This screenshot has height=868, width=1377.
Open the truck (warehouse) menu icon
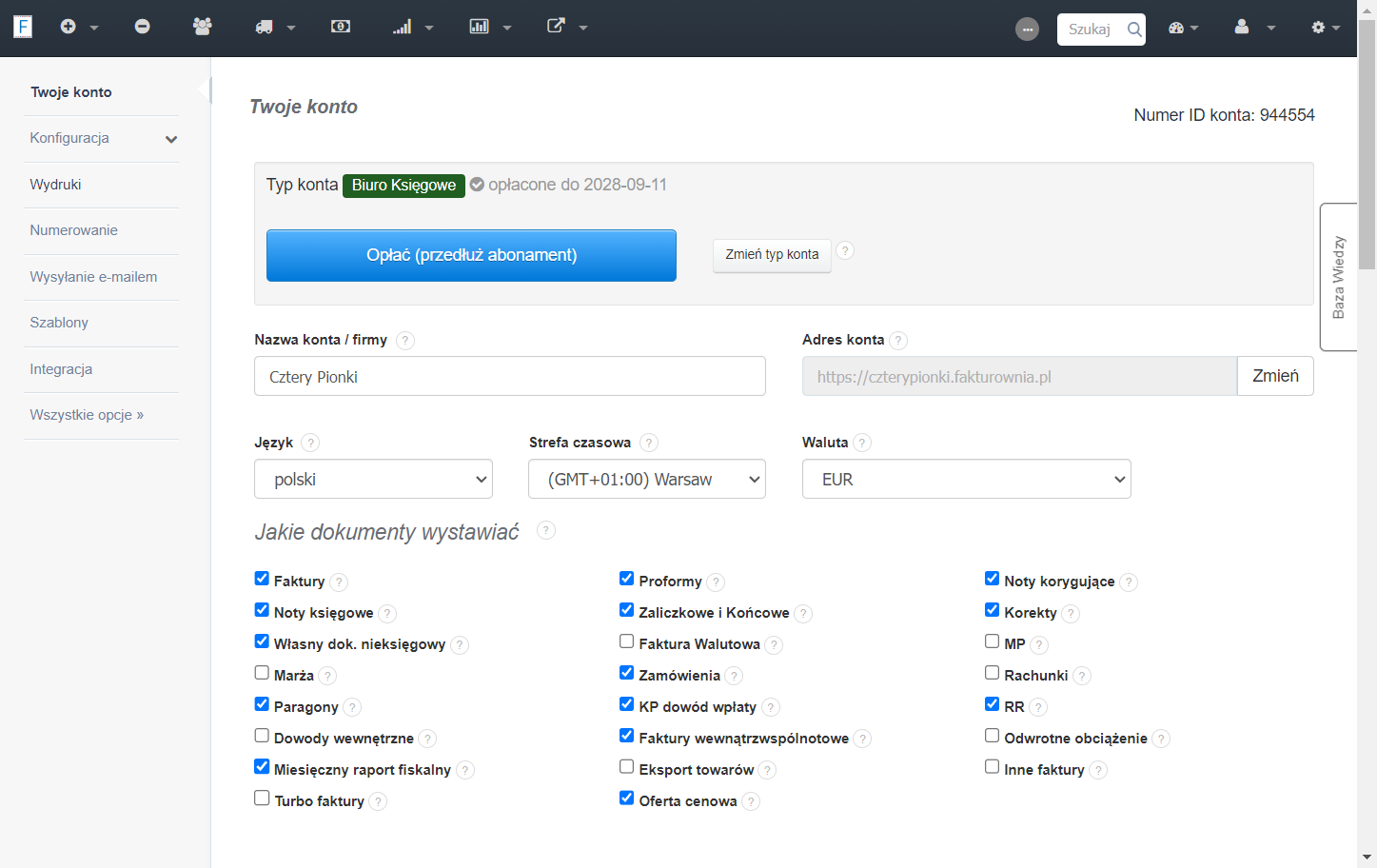pyautogui.click(x=265, y=27)
